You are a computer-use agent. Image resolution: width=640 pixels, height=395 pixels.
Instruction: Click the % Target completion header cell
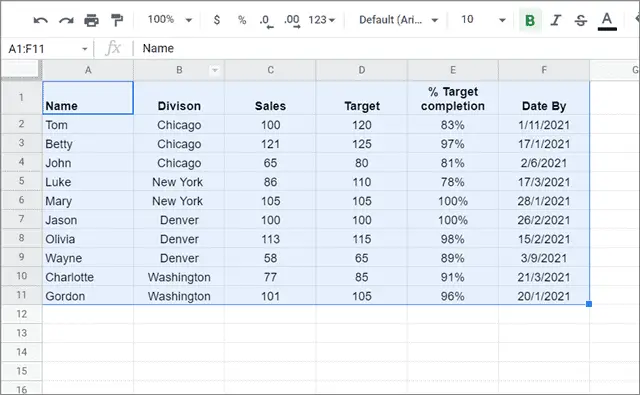pos(453,98)
